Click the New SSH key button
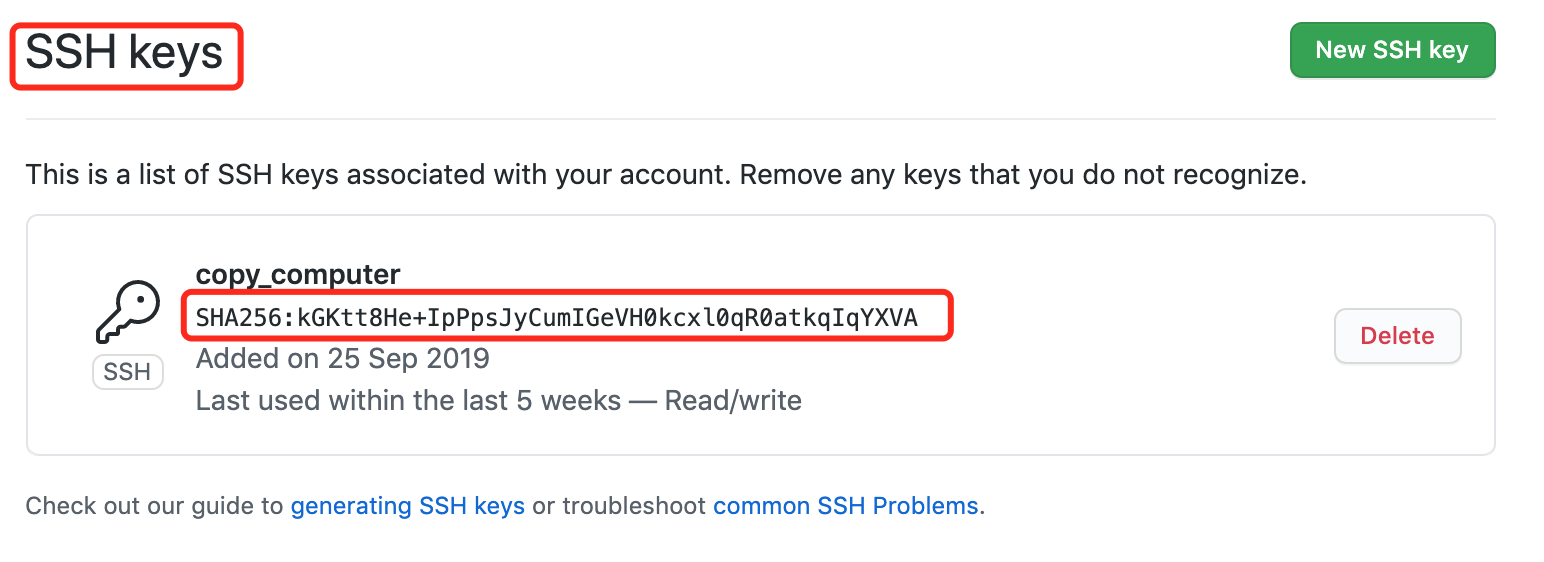Image resolution: width=1544 pixels, height=562 pixels. tap(1392, 50)
